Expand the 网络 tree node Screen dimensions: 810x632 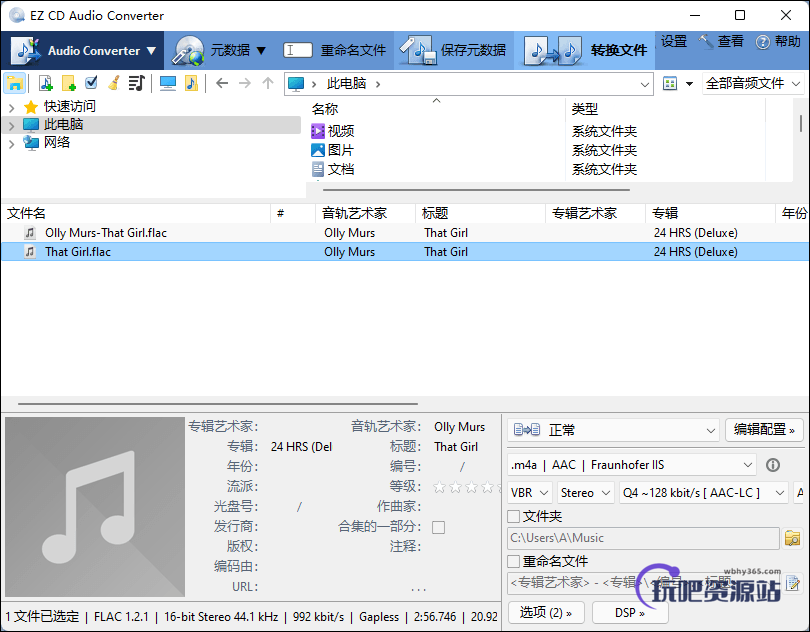[x=11, y=144]
